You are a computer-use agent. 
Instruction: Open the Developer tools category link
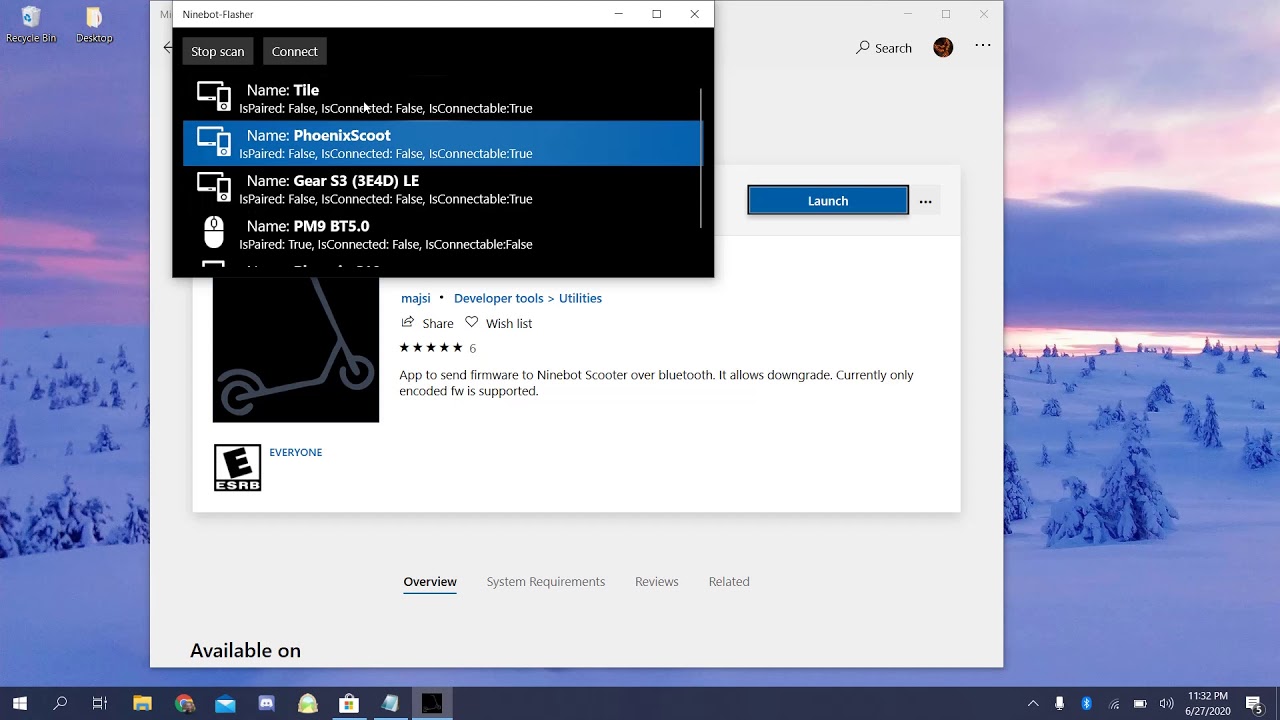[498, 298]
